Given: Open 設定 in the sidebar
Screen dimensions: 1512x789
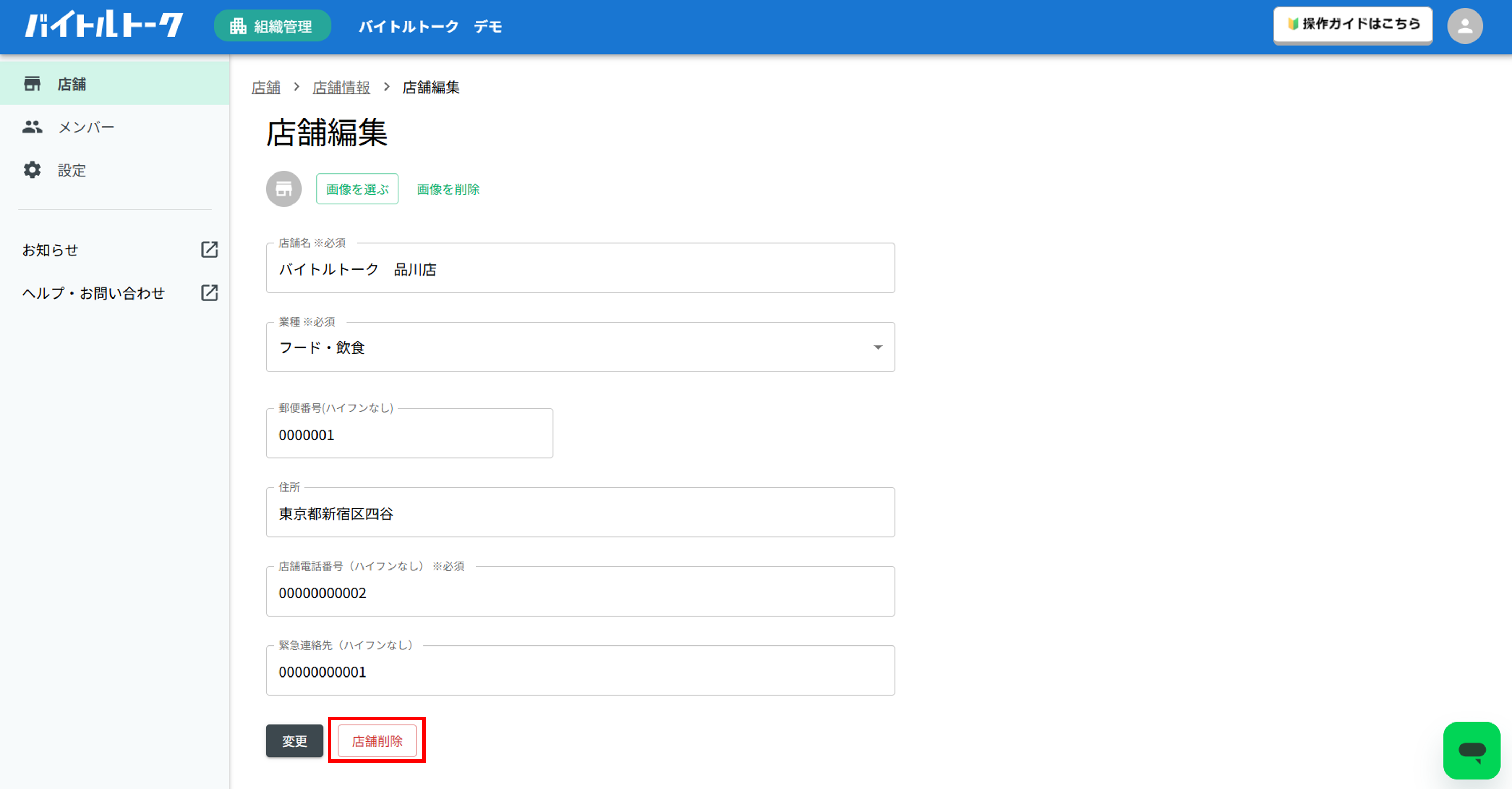Looking at the screenshot, I should pos(114,170).
